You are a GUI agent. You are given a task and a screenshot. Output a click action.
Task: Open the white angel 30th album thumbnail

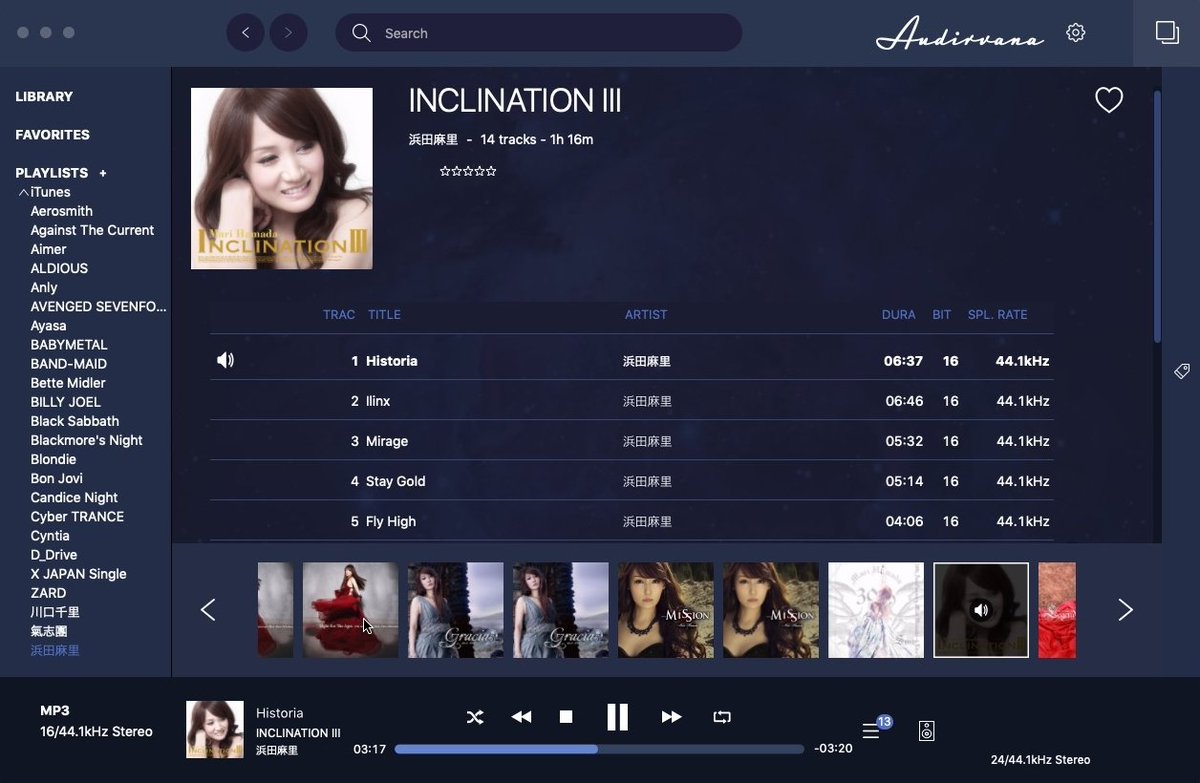point(876,610)
